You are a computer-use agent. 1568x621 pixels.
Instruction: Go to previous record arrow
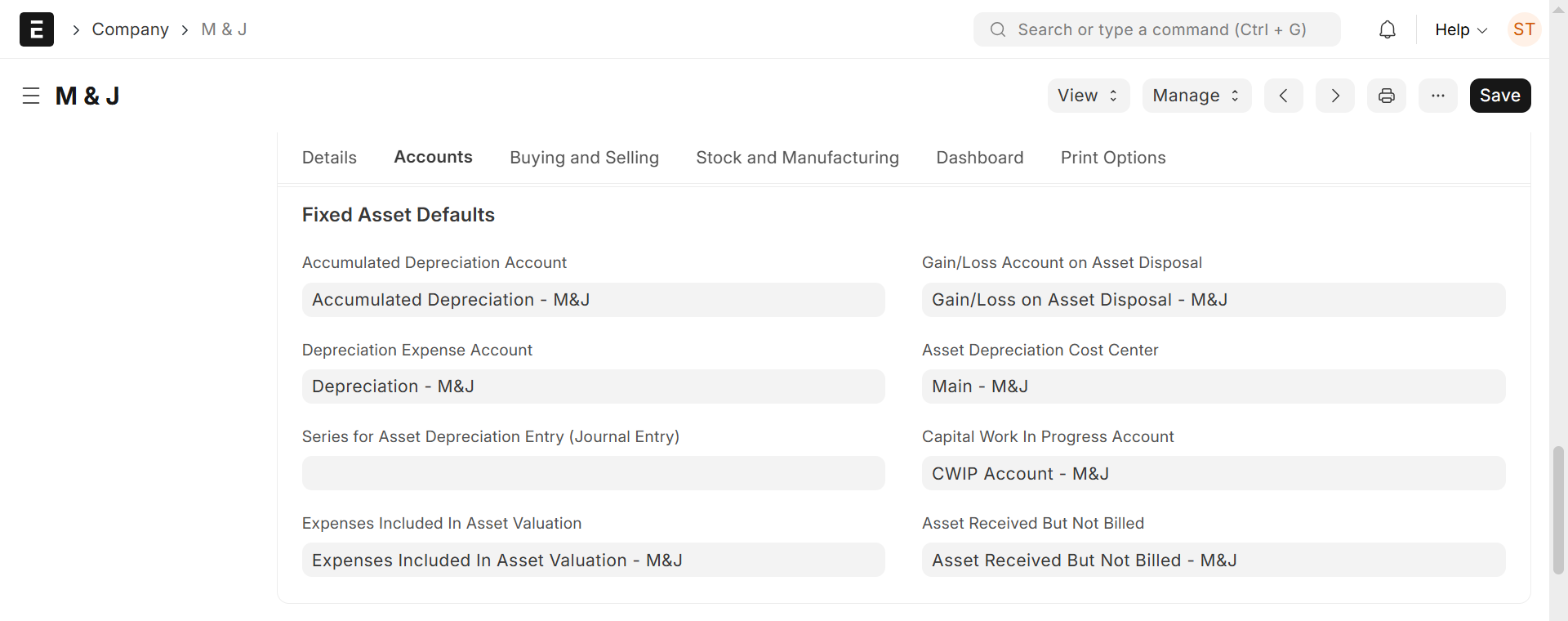click(x=1283, y=96)
